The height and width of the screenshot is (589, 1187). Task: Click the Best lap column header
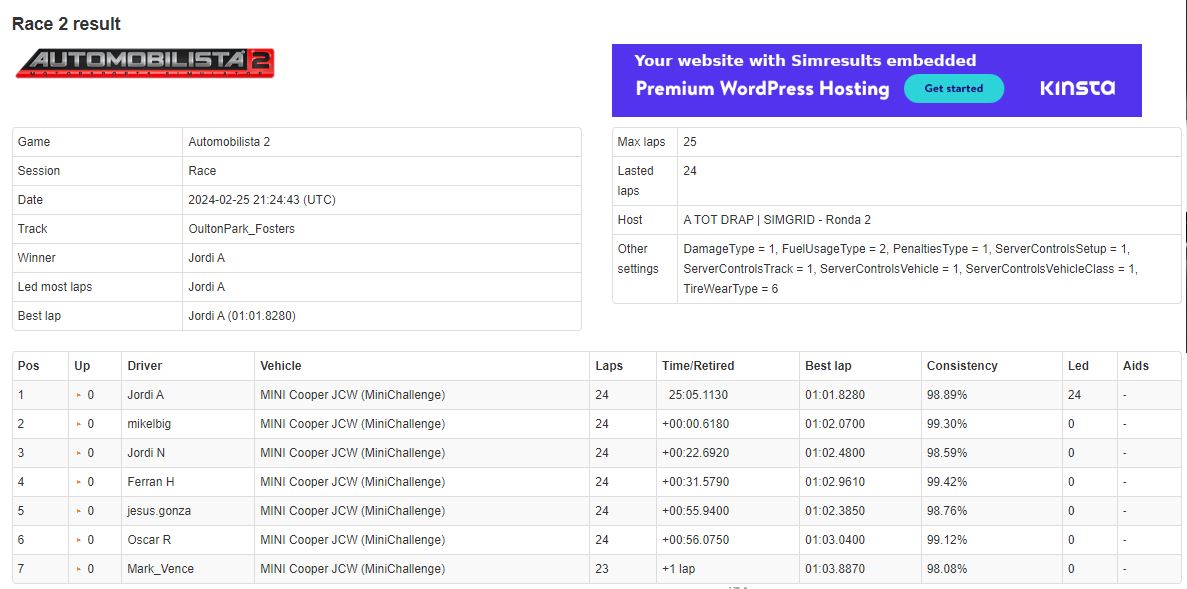coord(828,366)
